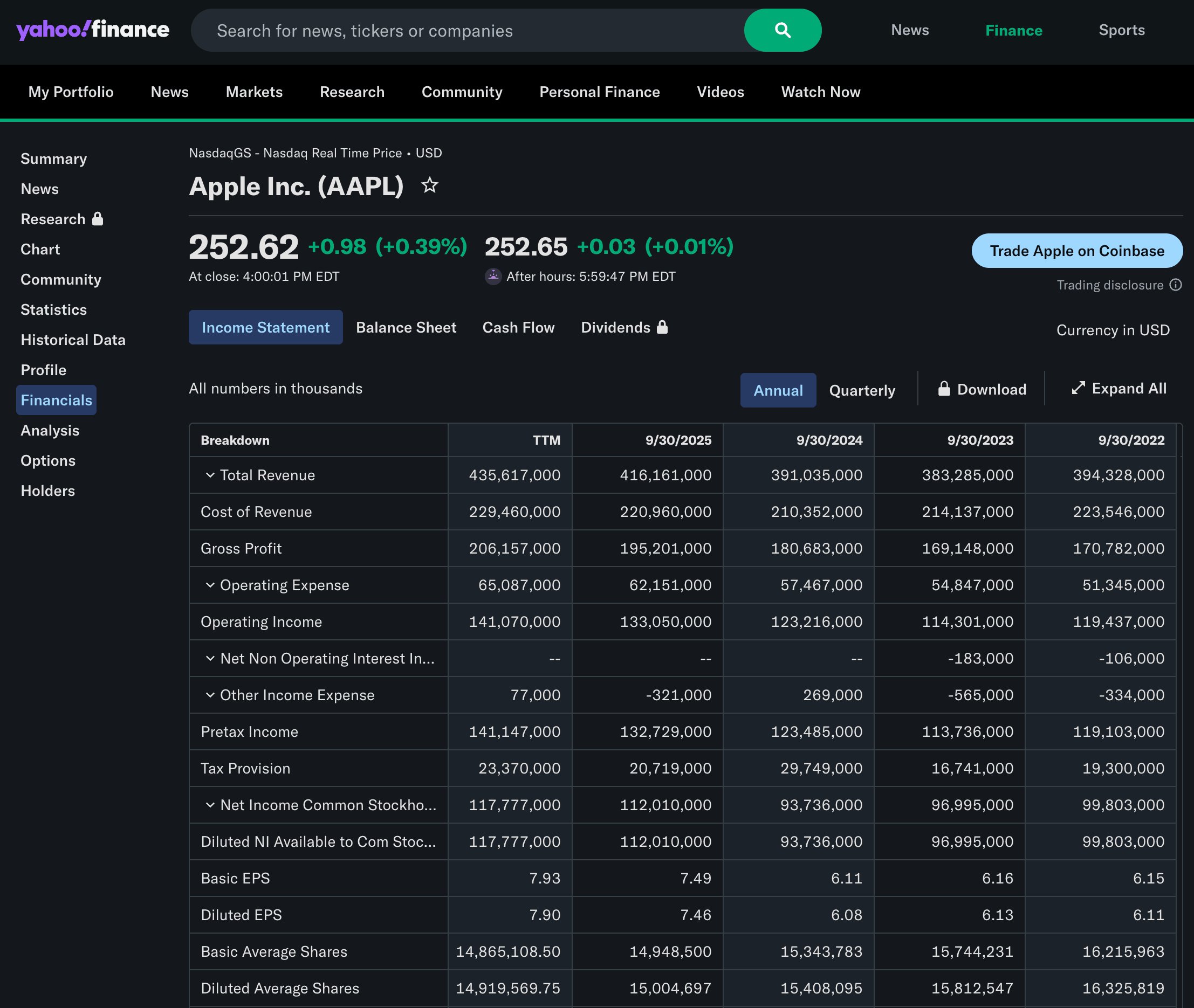Expand the Total Revenue row

tap(209, 475)
